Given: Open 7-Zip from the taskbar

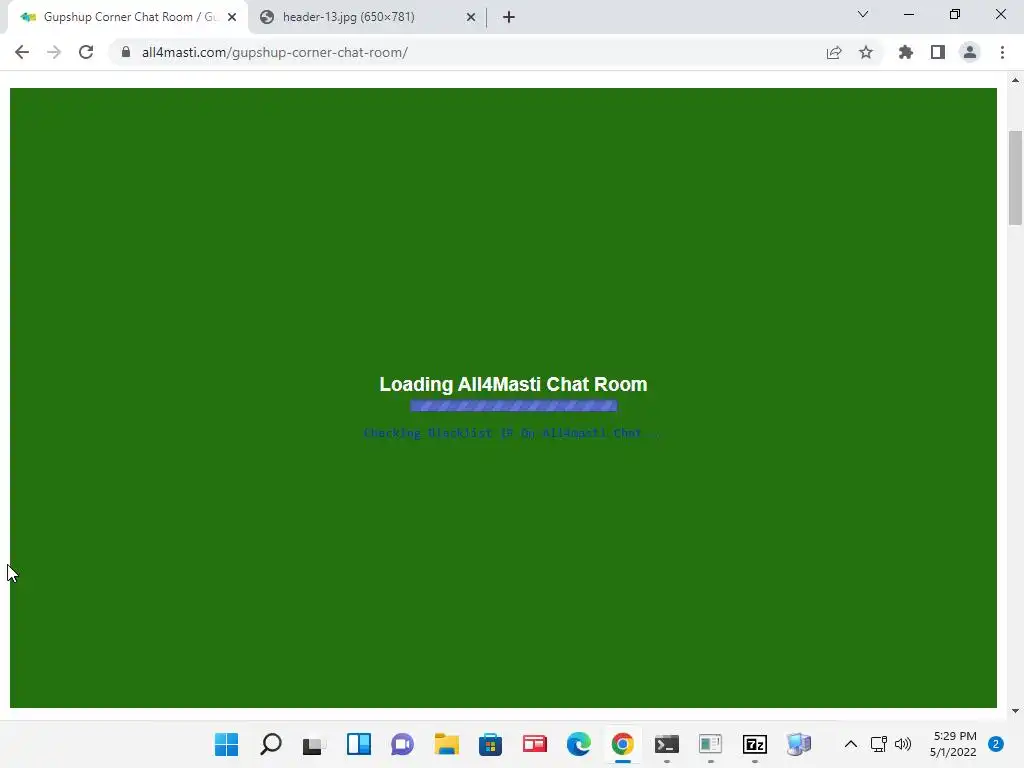Looking at the screenshot, I should (754, 744).
